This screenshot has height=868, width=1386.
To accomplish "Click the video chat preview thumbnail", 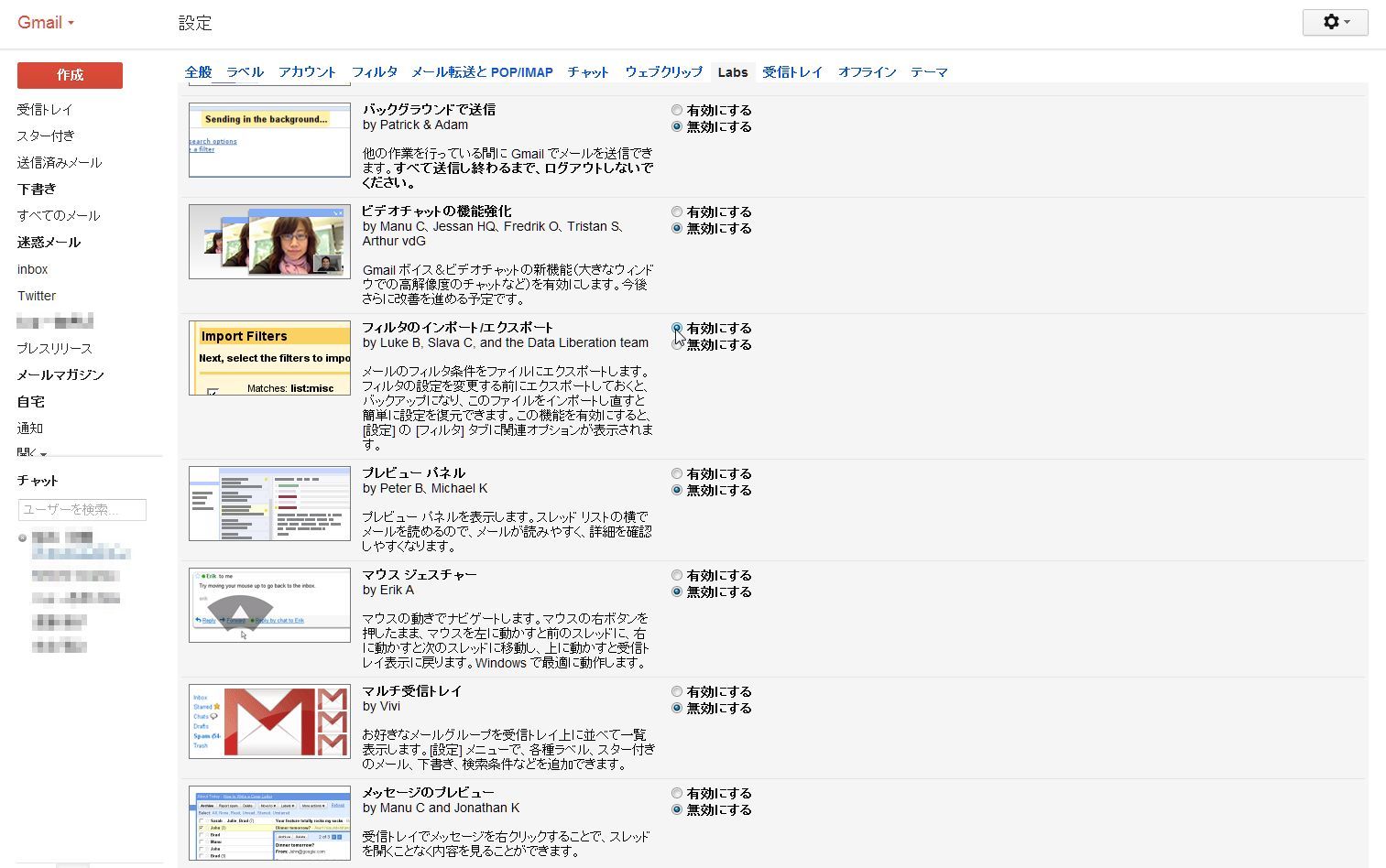I will (269, 242).
